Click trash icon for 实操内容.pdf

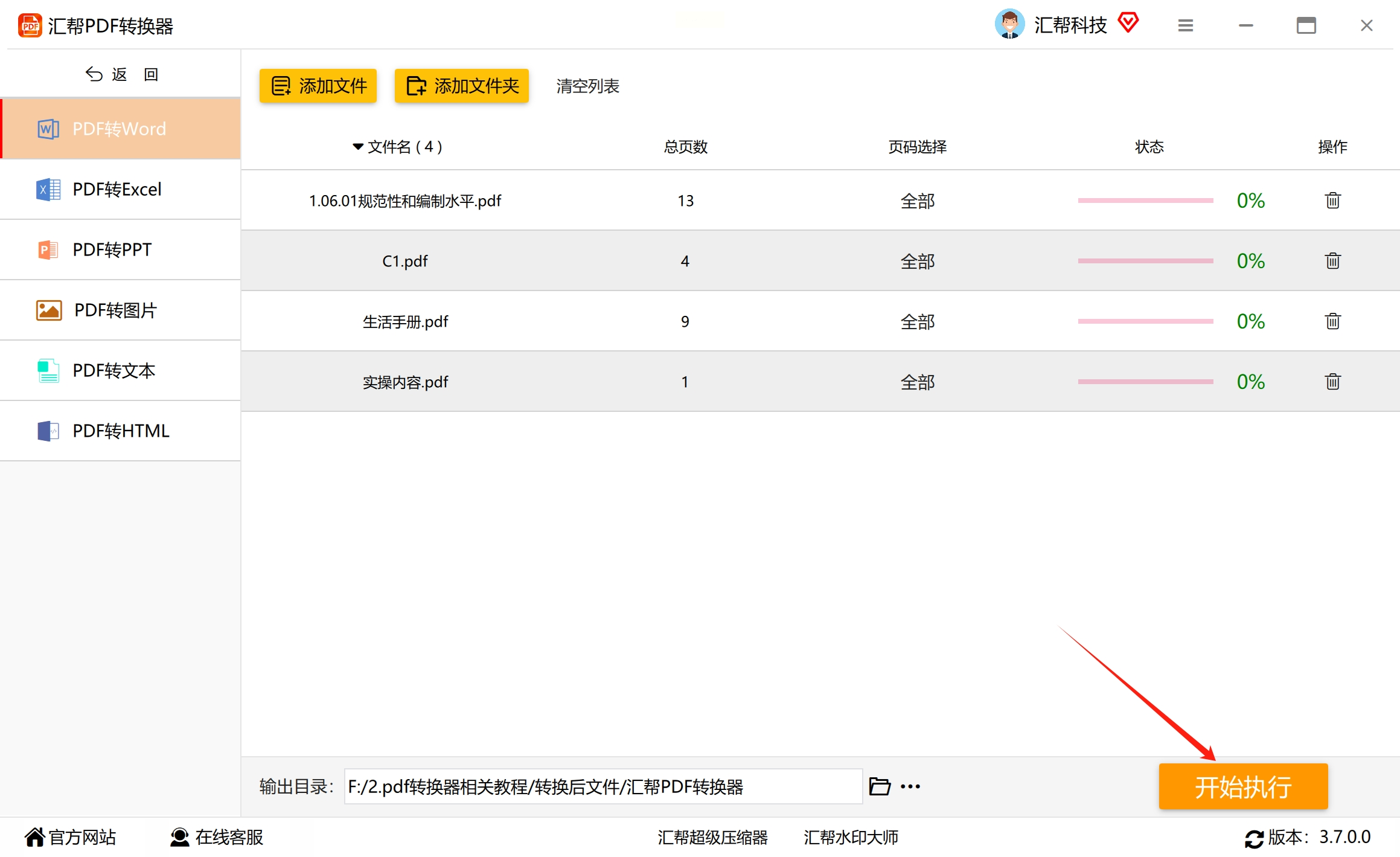[x=1332, y=382]
